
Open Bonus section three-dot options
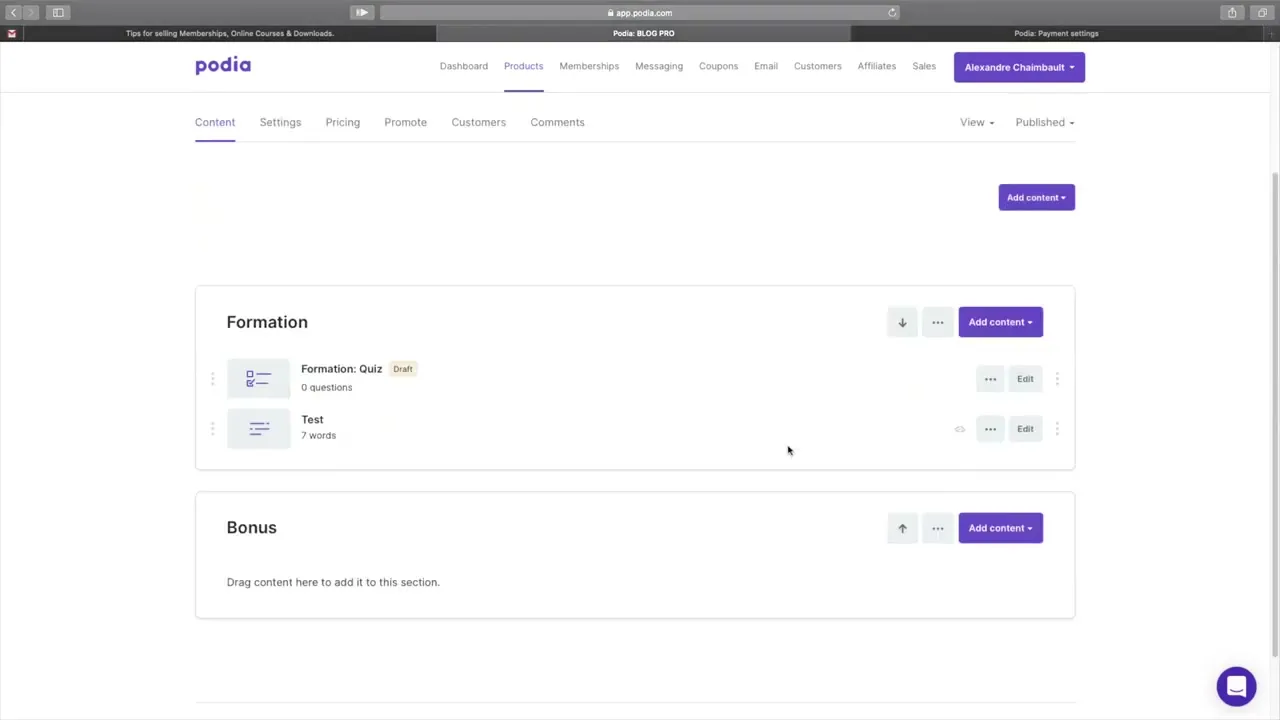937,528
